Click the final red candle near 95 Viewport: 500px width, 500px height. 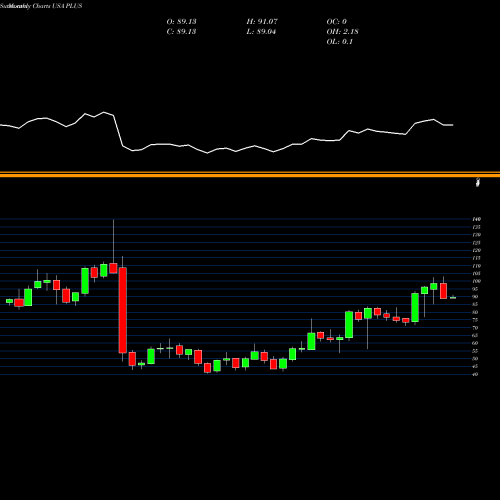443,291
